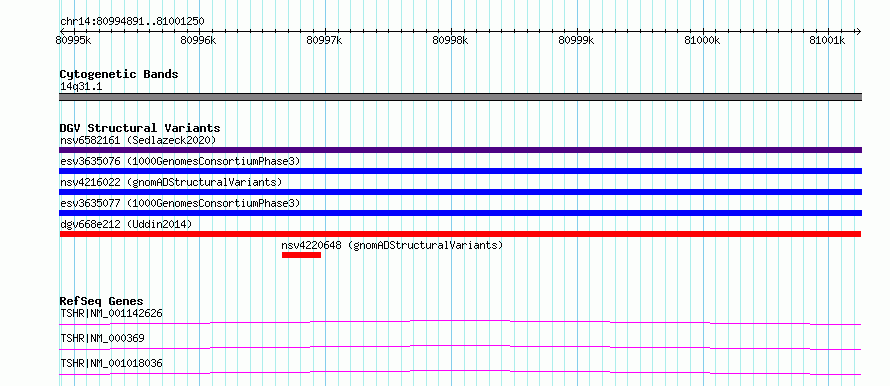Select the TSHR|NM_001142626 magenta gene line

click(460, 322)
